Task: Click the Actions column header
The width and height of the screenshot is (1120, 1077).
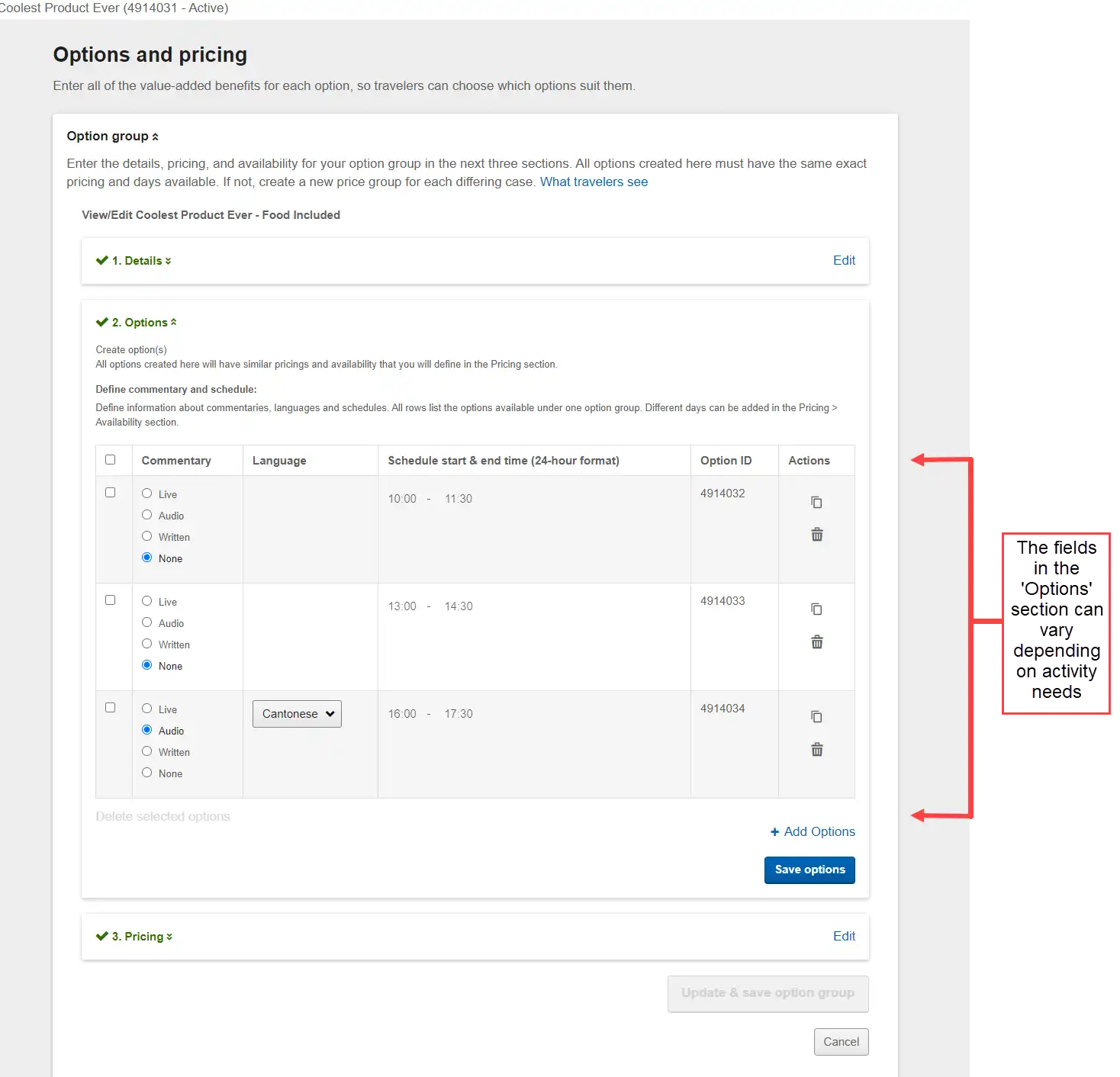Action: click(x=809, y=461)
